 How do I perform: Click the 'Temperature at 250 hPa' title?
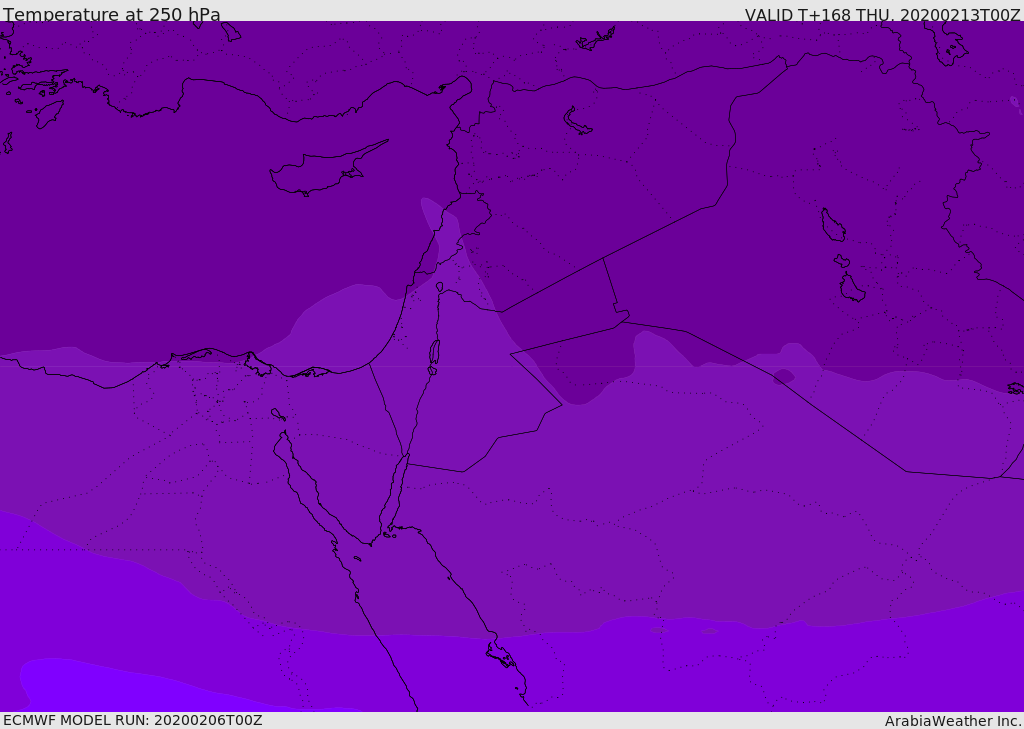(x=112, y=14)
